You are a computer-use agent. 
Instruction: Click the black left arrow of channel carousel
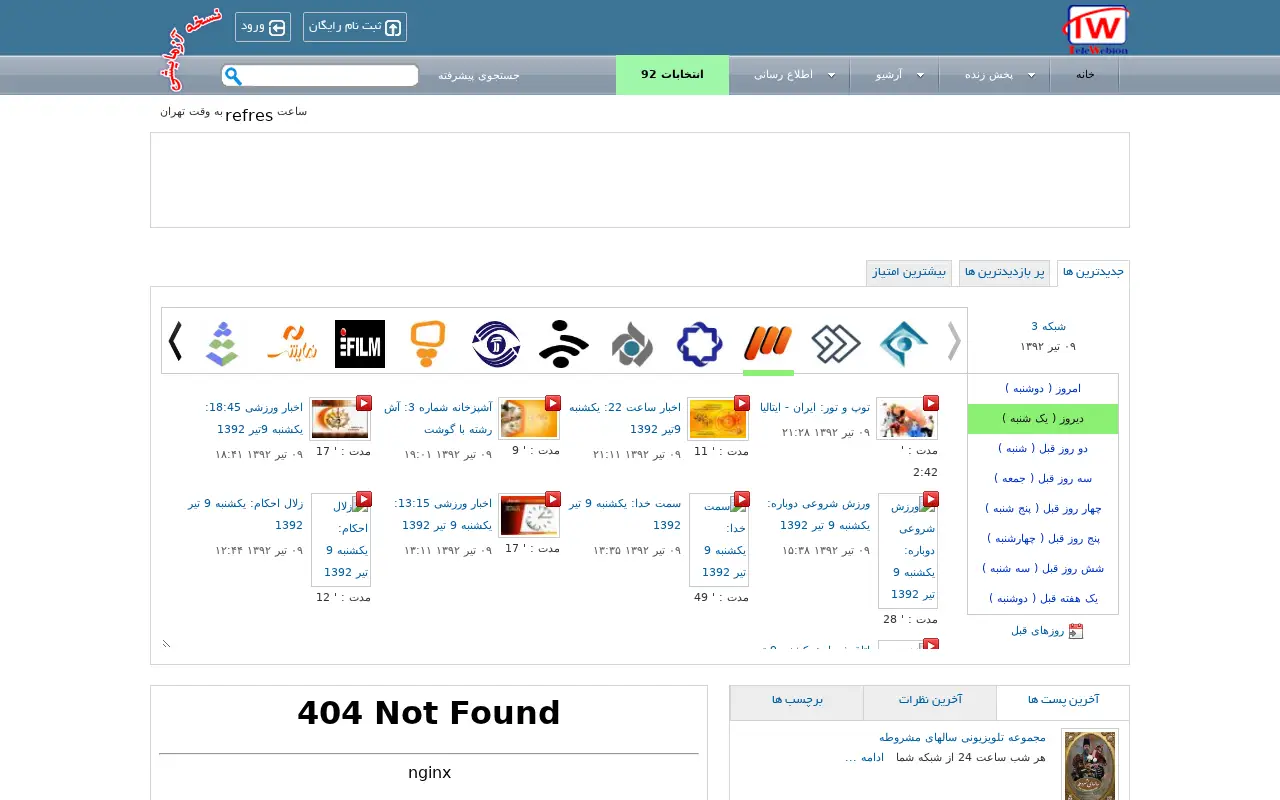coord(175,341)
